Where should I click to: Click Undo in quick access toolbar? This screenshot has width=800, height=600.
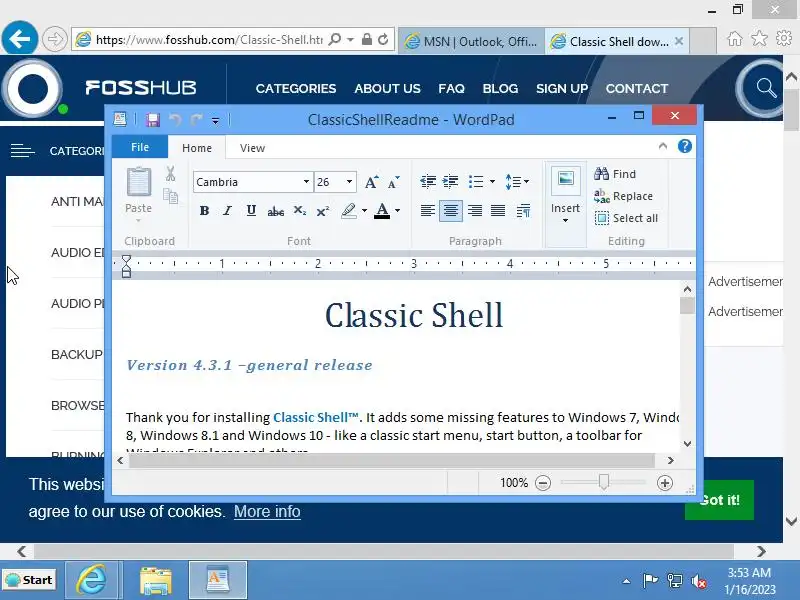click(175, 120)
